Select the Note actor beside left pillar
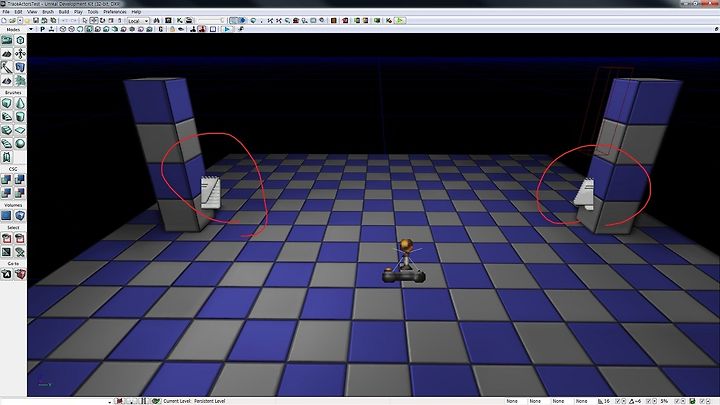 click(x=211, y=193)
